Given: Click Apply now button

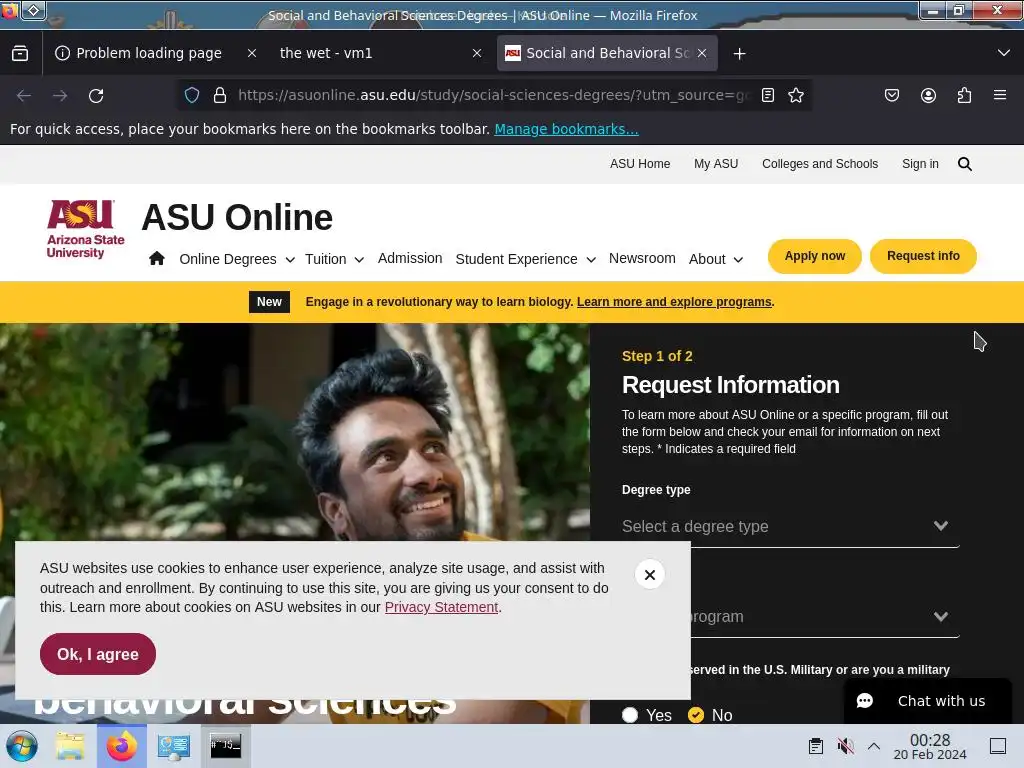Looking at the screenshot, I should [814, 256].
